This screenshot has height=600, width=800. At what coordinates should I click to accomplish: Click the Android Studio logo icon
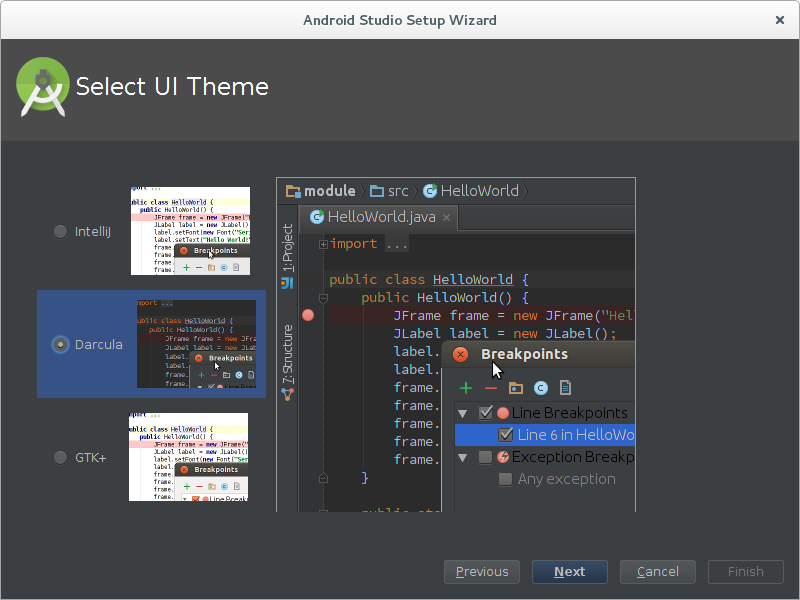(43, 87)
